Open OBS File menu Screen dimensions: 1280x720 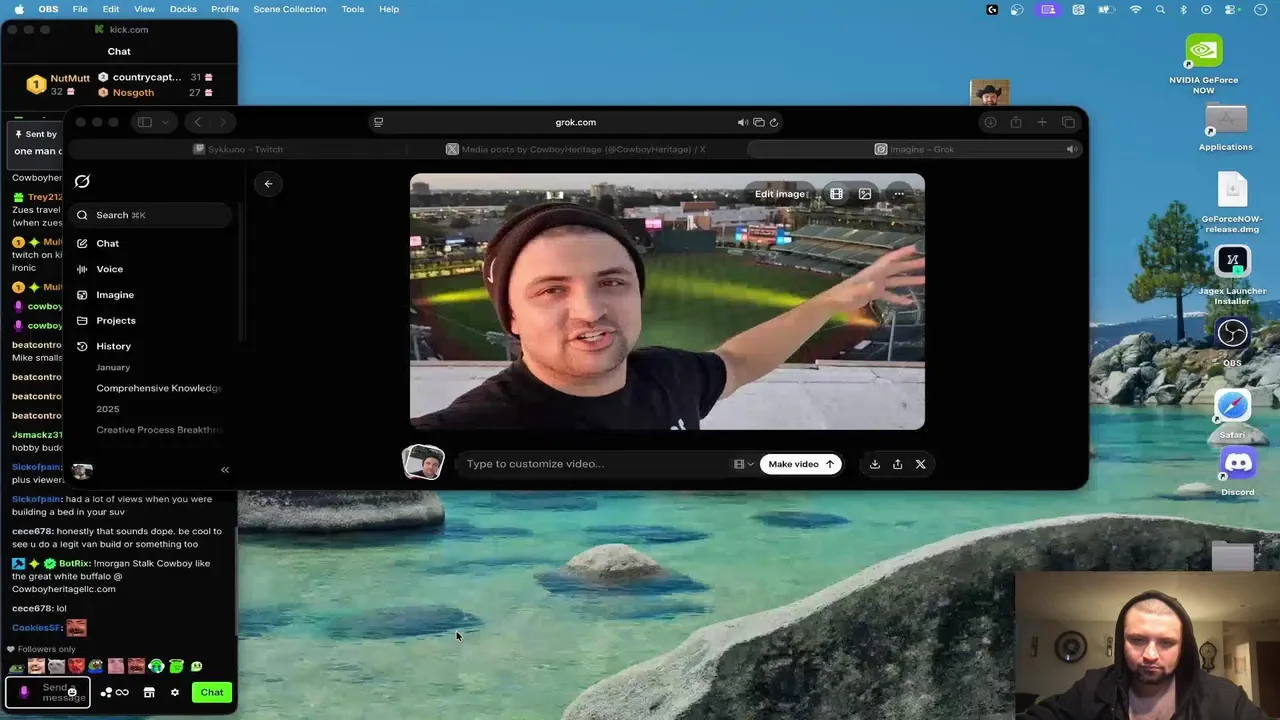tap(80, 9)
